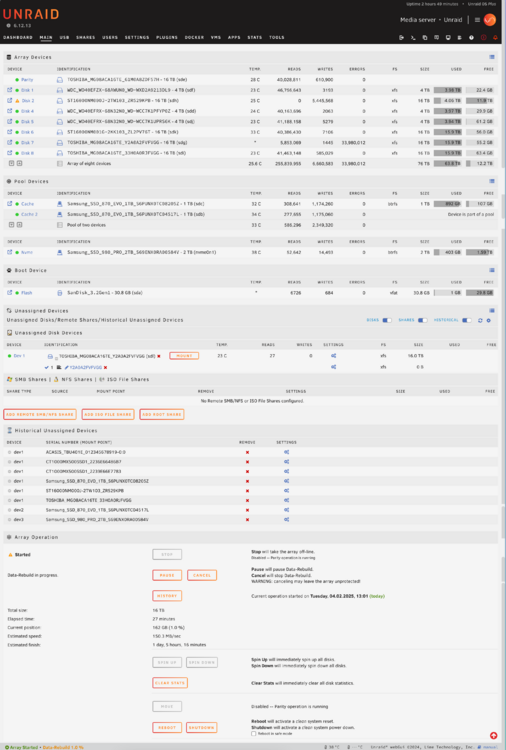Screen dimensions: 506x750
Task: Refresh Unassigned Devices with the refresh icon
Action: coord(480,320)
